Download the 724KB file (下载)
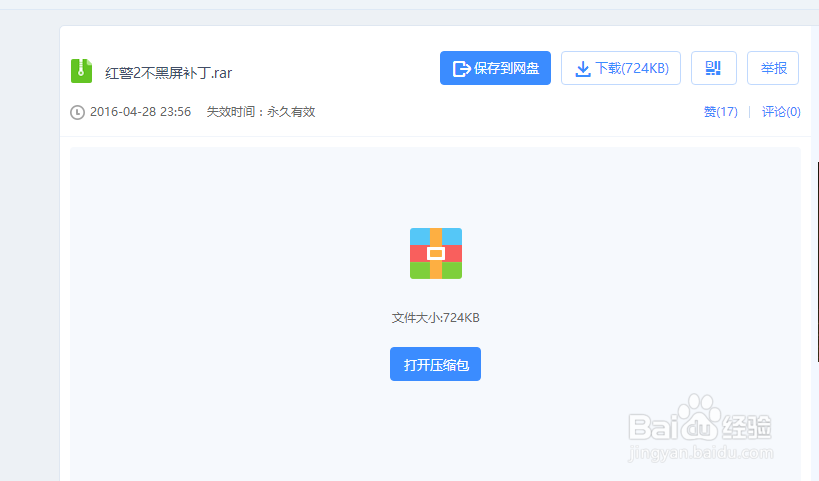The image size is (819, 481). (x=621, y=68)
